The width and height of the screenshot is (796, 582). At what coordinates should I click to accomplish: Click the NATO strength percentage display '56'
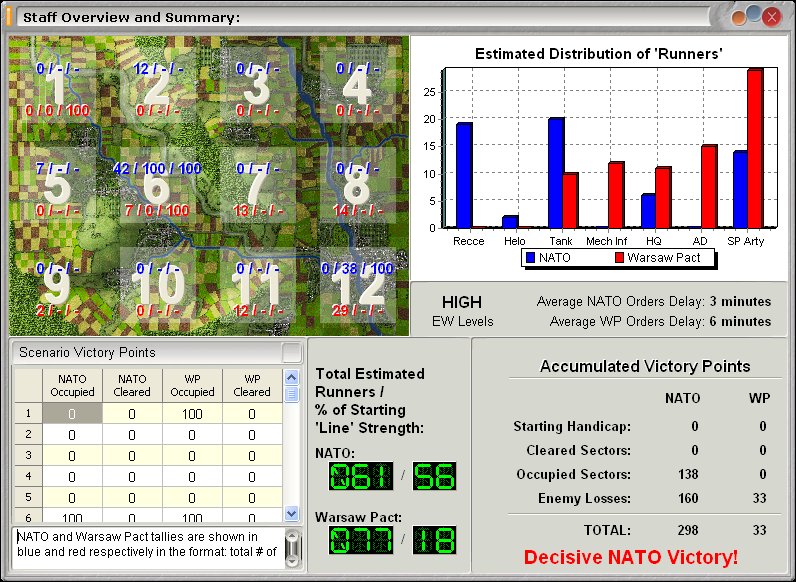(x=434, y=476)
